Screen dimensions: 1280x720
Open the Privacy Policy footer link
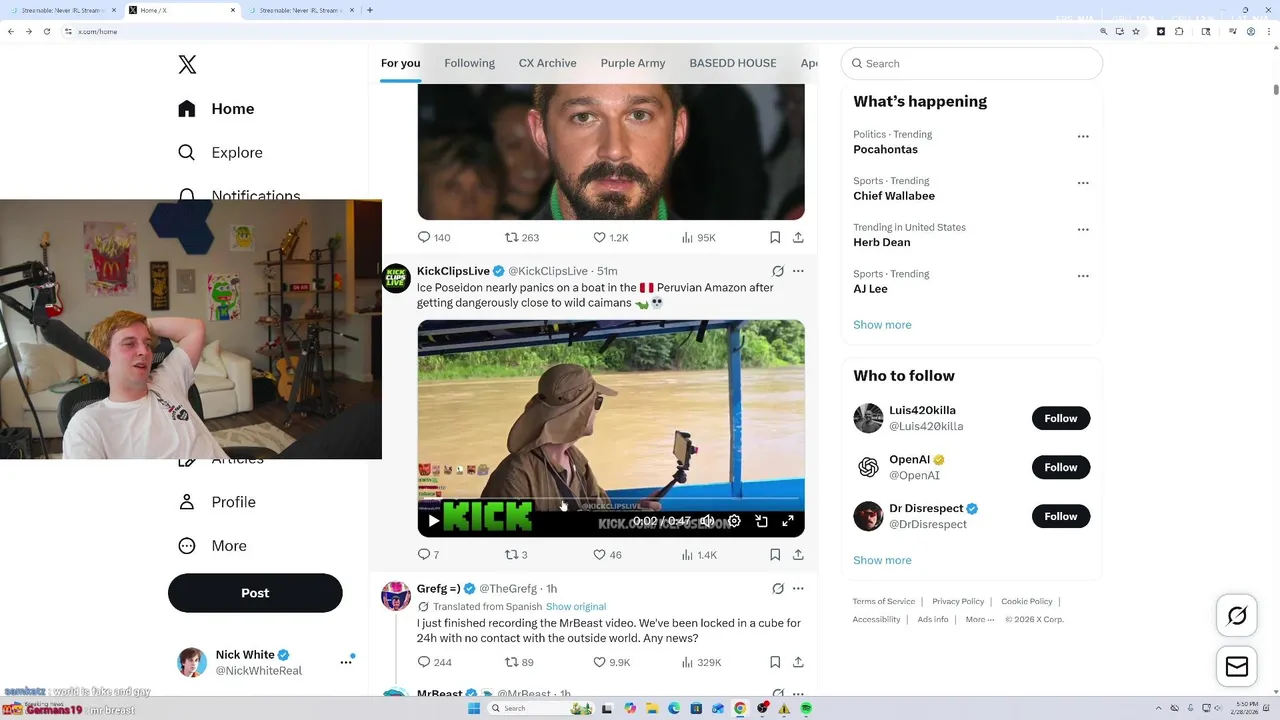click(958, 602)
